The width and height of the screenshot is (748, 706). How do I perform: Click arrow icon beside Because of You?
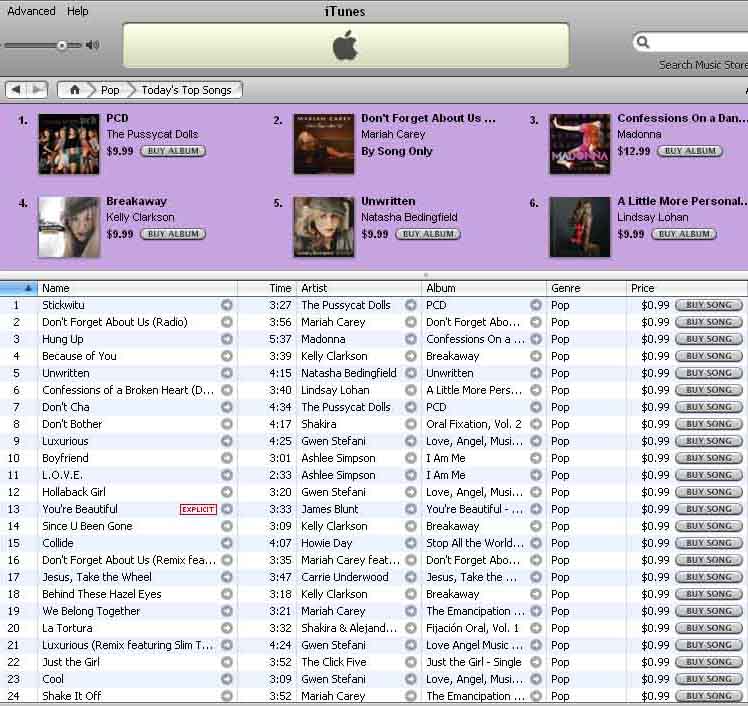[x=227, y=356]
